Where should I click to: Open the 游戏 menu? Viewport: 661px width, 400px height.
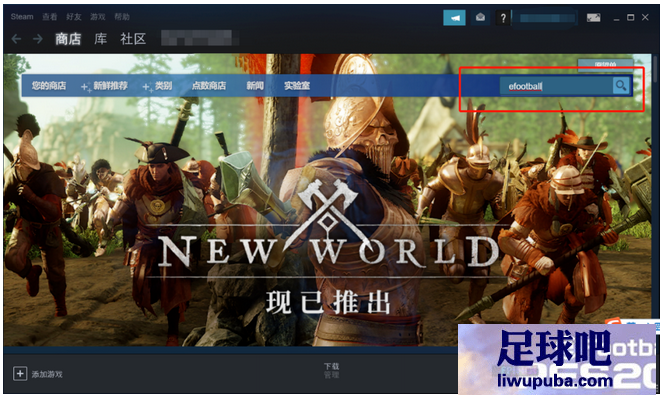click(97, 17)
